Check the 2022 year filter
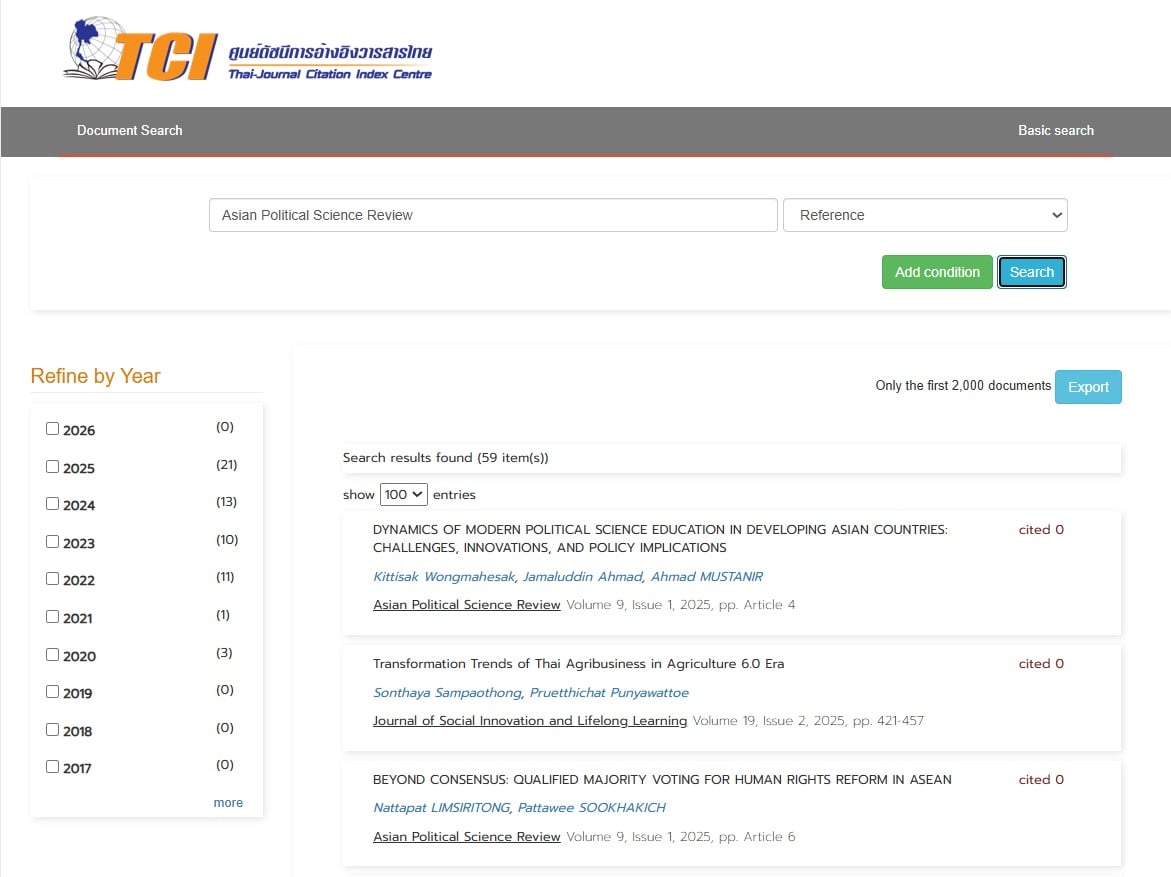1171x877 pixels. pyautogui.click(x=53, y=579)
